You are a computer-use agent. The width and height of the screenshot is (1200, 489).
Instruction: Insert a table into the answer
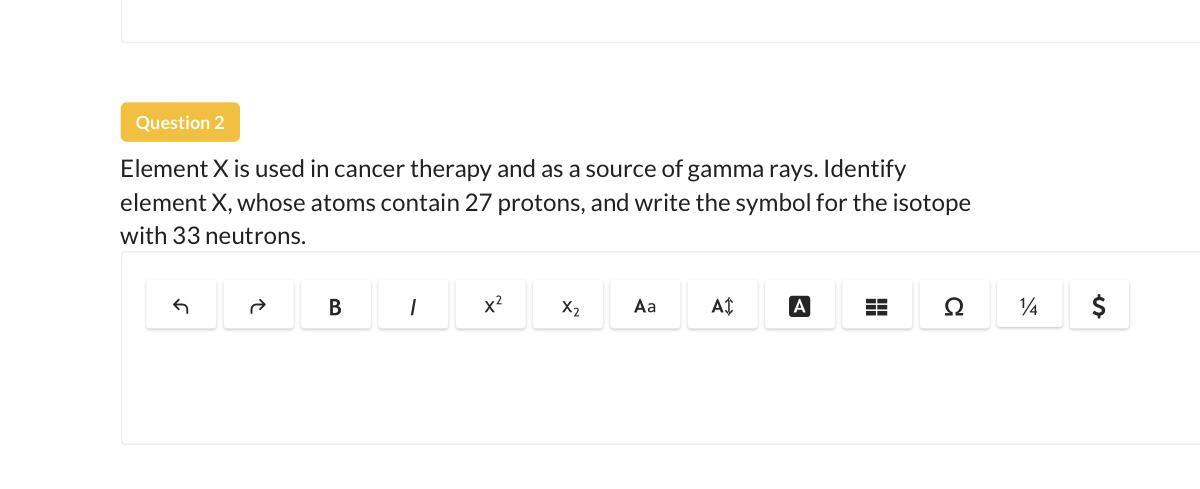(x=876, y=306)
